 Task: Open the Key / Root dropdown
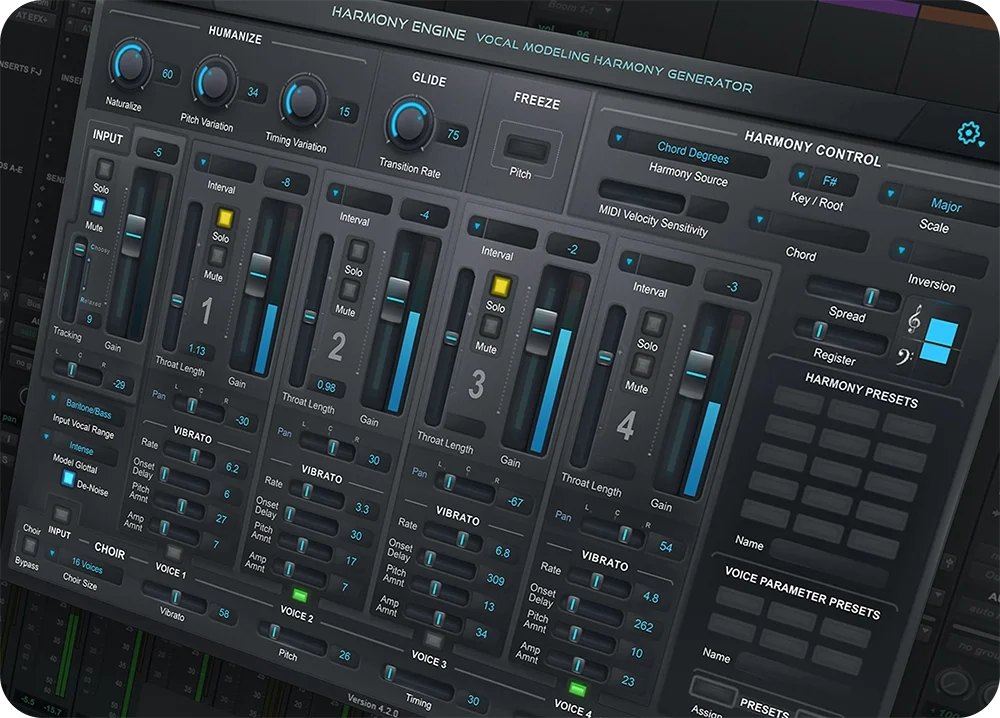pos(823,180)
